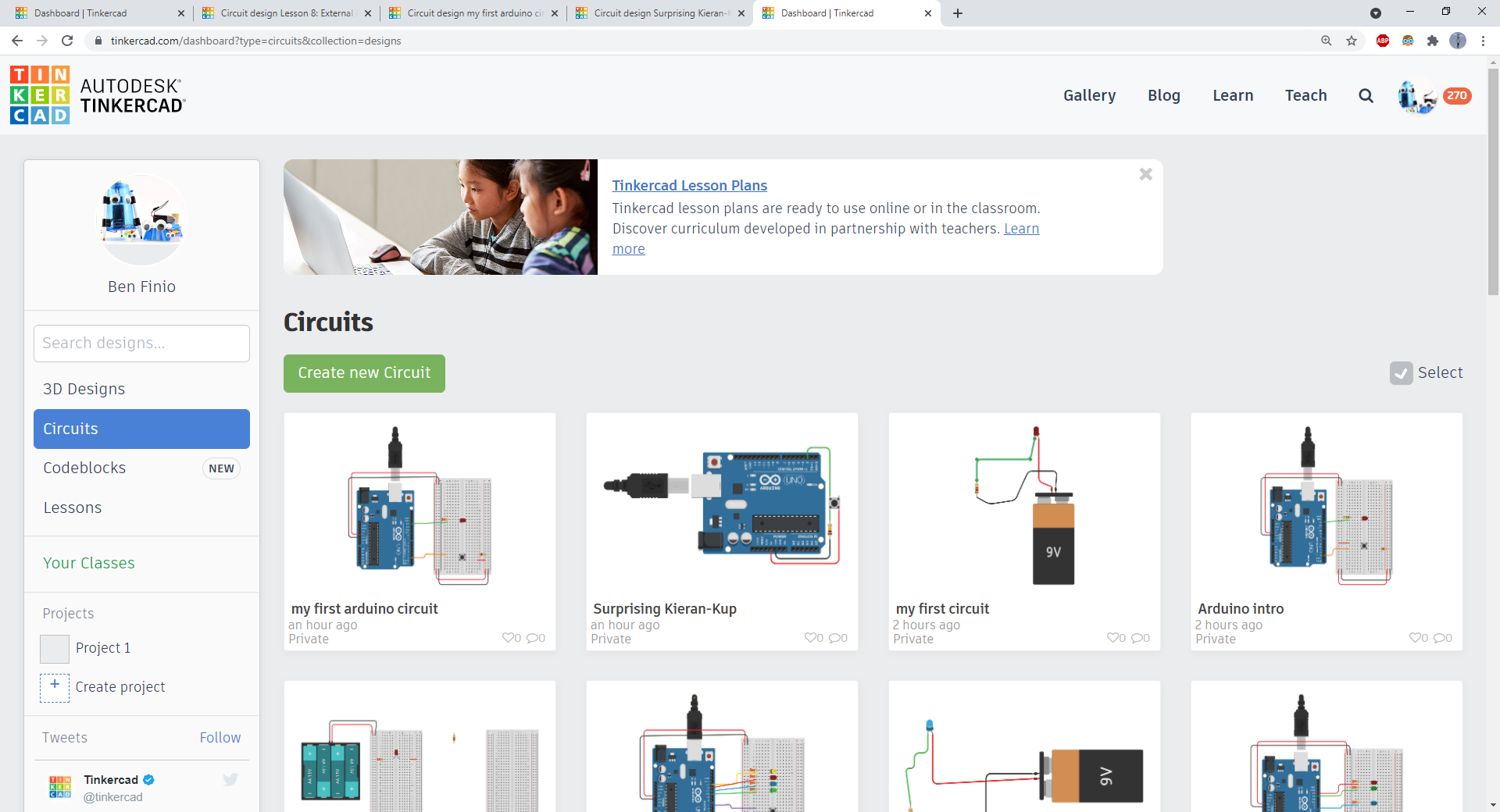Toggle the heart on Arduino intro
1500x812 pixels.
(1416, 638)
